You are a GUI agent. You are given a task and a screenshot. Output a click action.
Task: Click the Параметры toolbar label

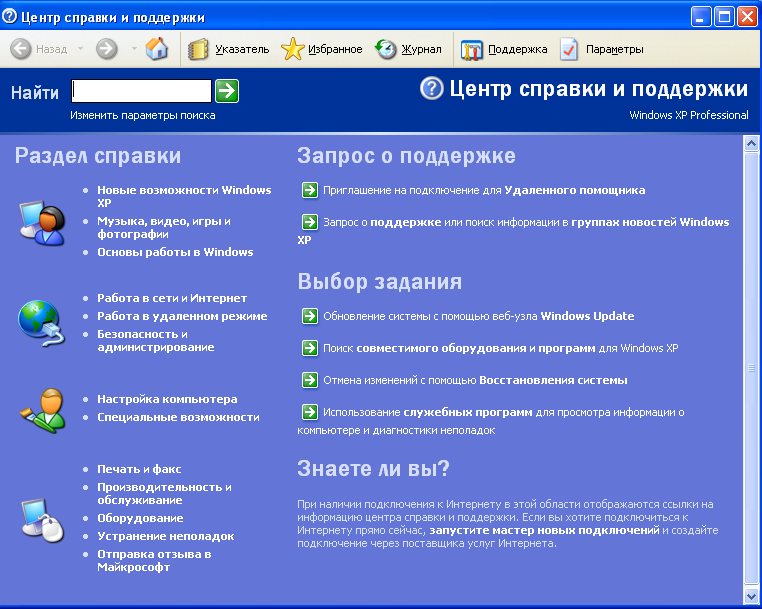point(615,49)
